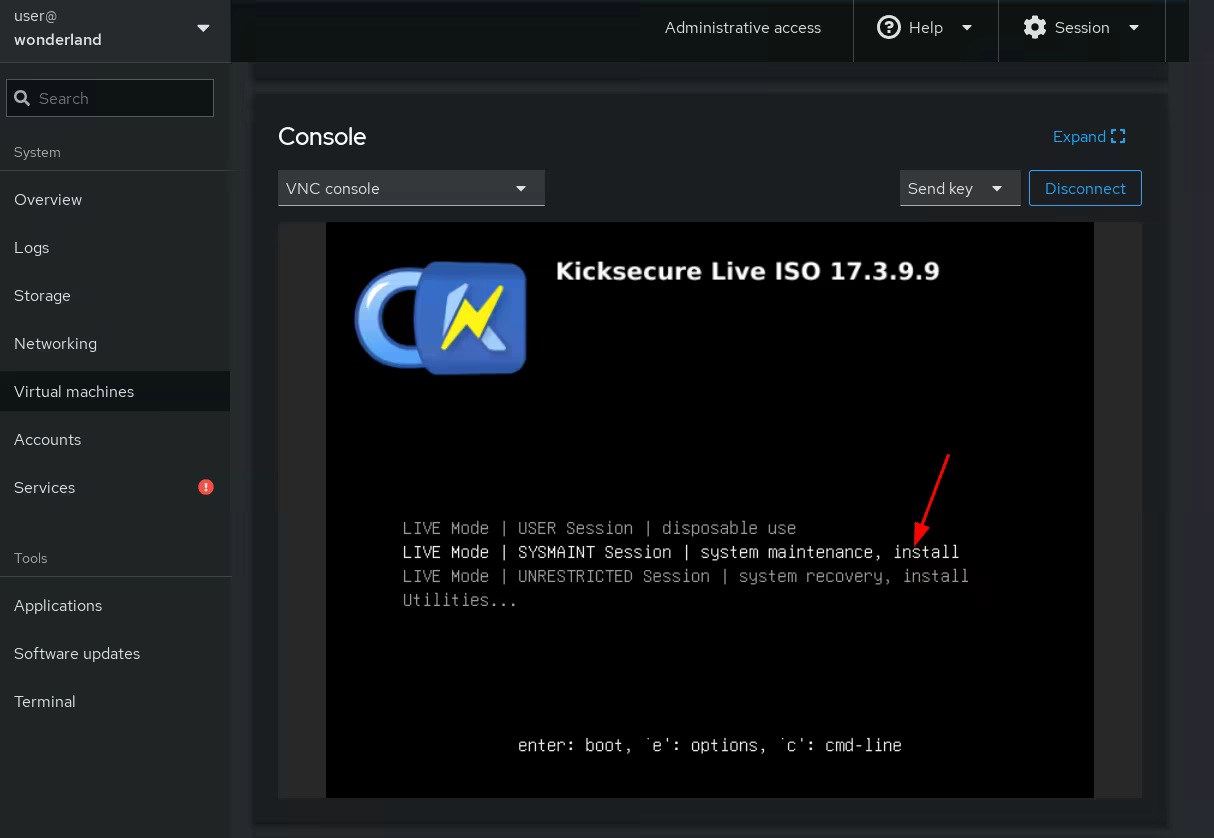The width and height of the screenshot is (1214, 838).
Task: Click the search magnifier icon
Action: [22, 98]
